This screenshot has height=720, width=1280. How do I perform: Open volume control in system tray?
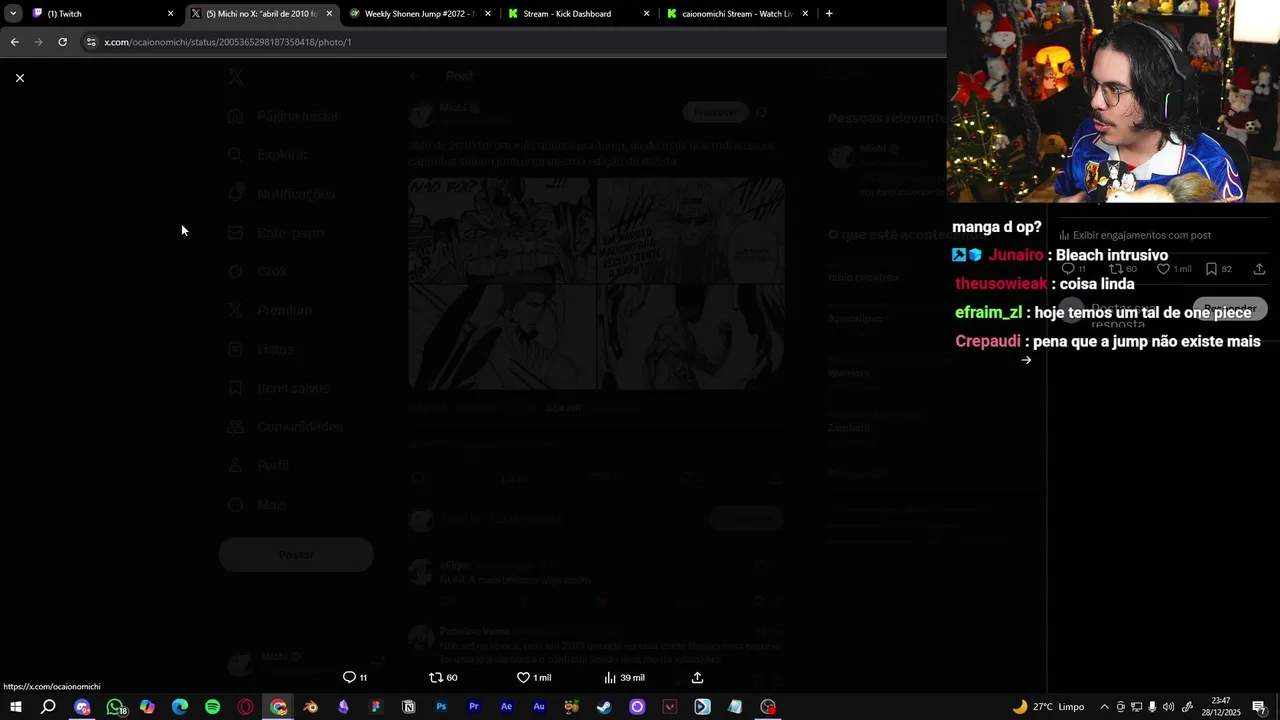[x=1169, y=707]
